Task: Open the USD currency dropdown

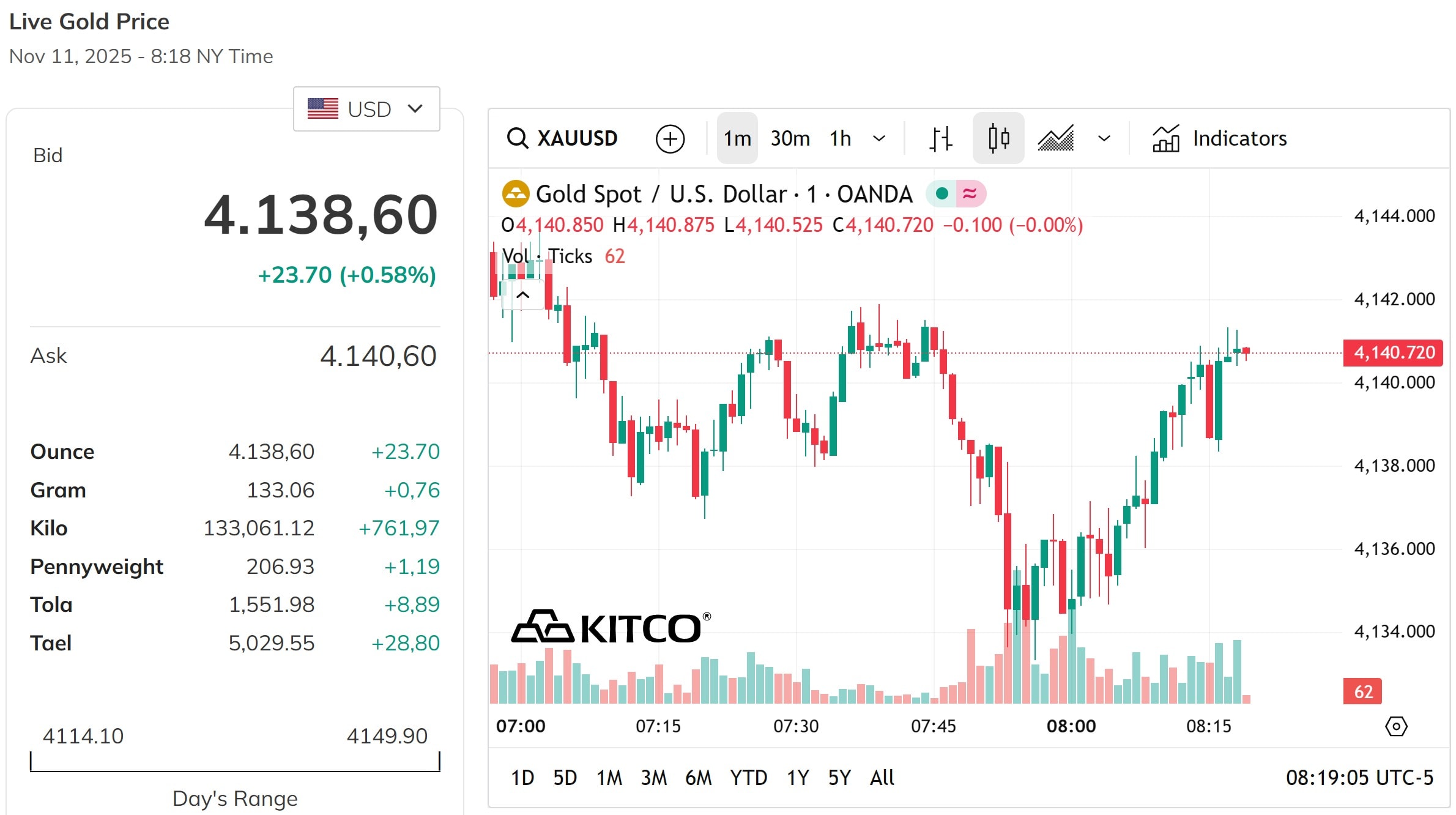Action: tap(366, 108)
